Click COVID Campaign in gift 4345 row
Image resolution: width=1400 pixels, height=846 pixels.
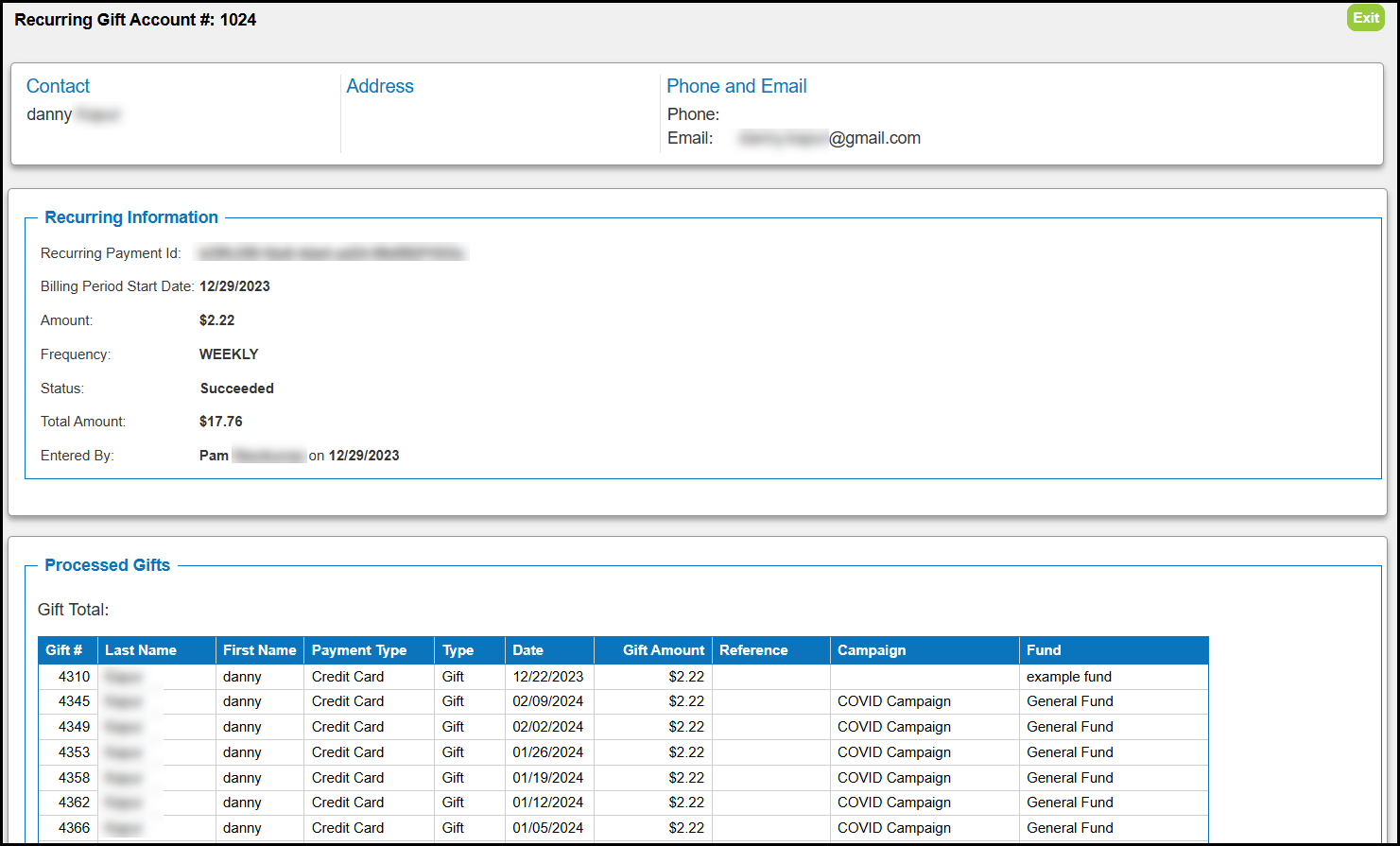894,701
